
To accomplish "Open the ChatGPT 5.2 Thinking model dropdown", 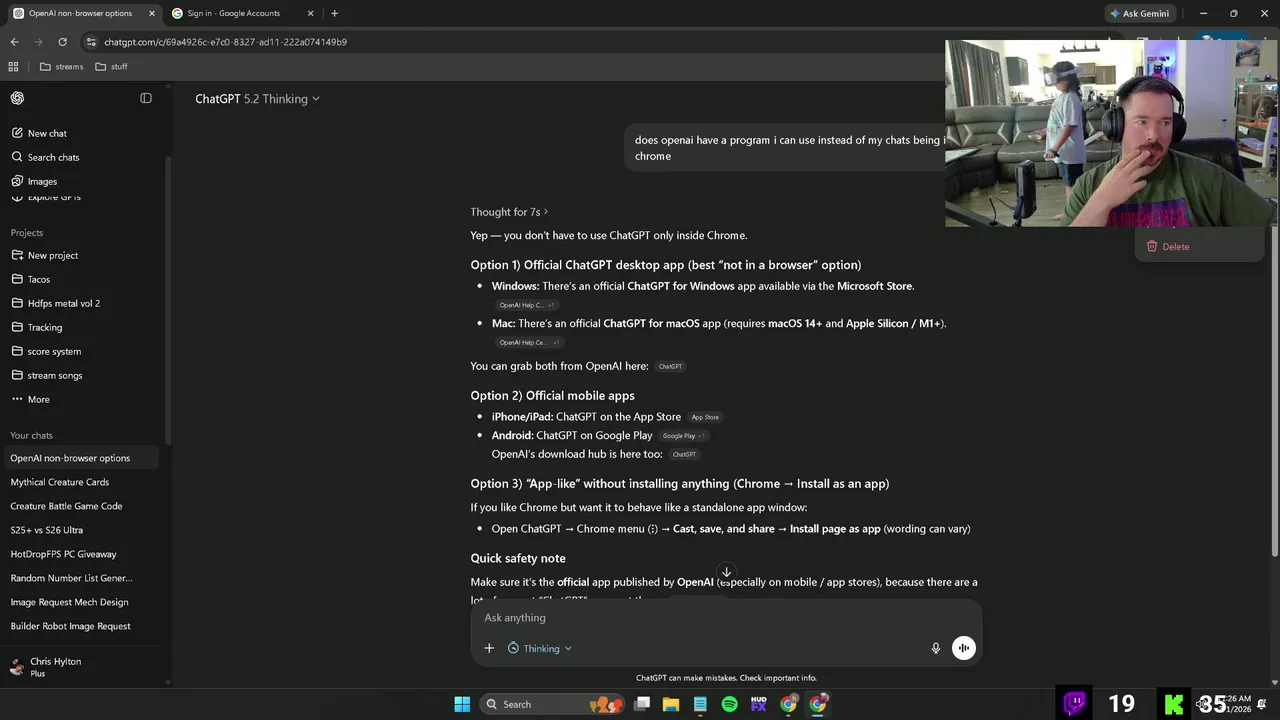I will tap(257, 99).
